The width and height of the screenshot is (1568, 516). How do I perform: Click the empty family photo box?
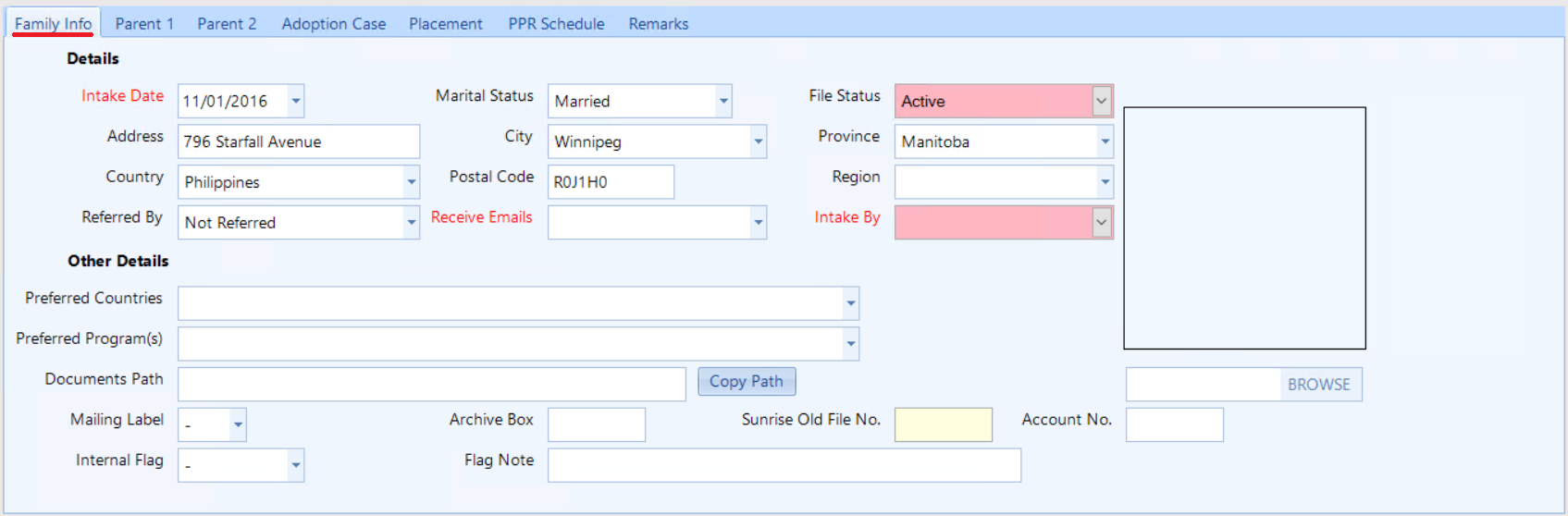click(x=1244, y=228)
